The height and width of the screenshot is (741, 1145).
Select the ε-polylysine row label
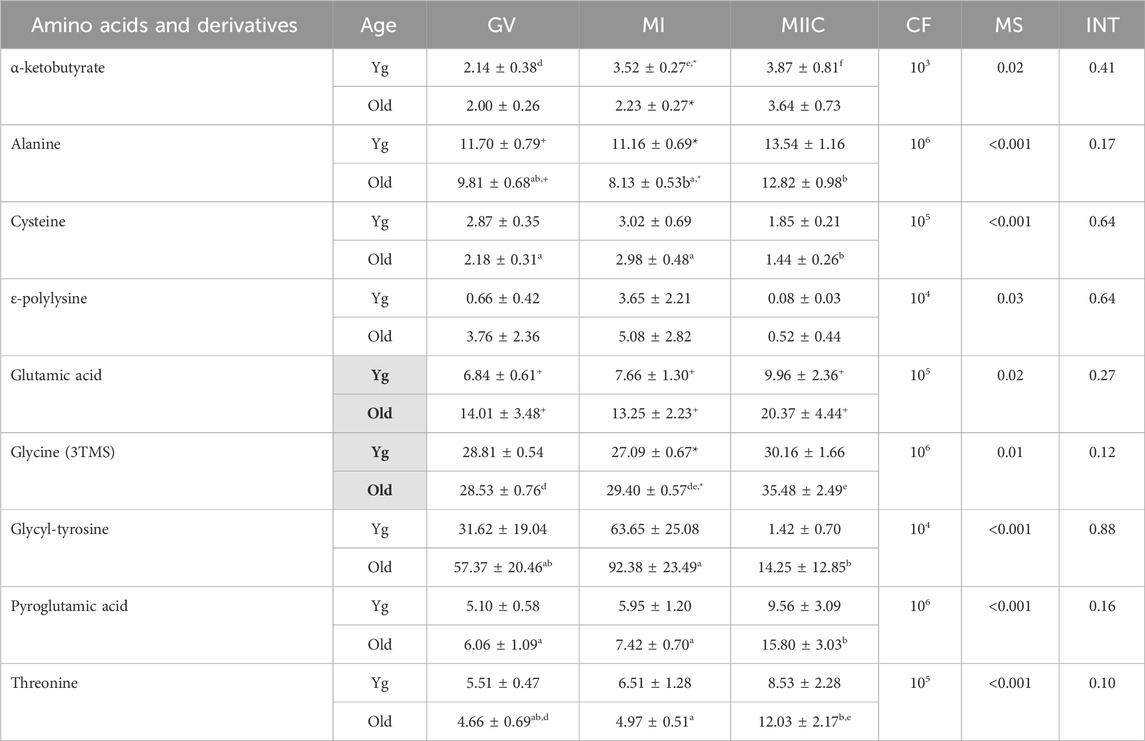[49, 299]
